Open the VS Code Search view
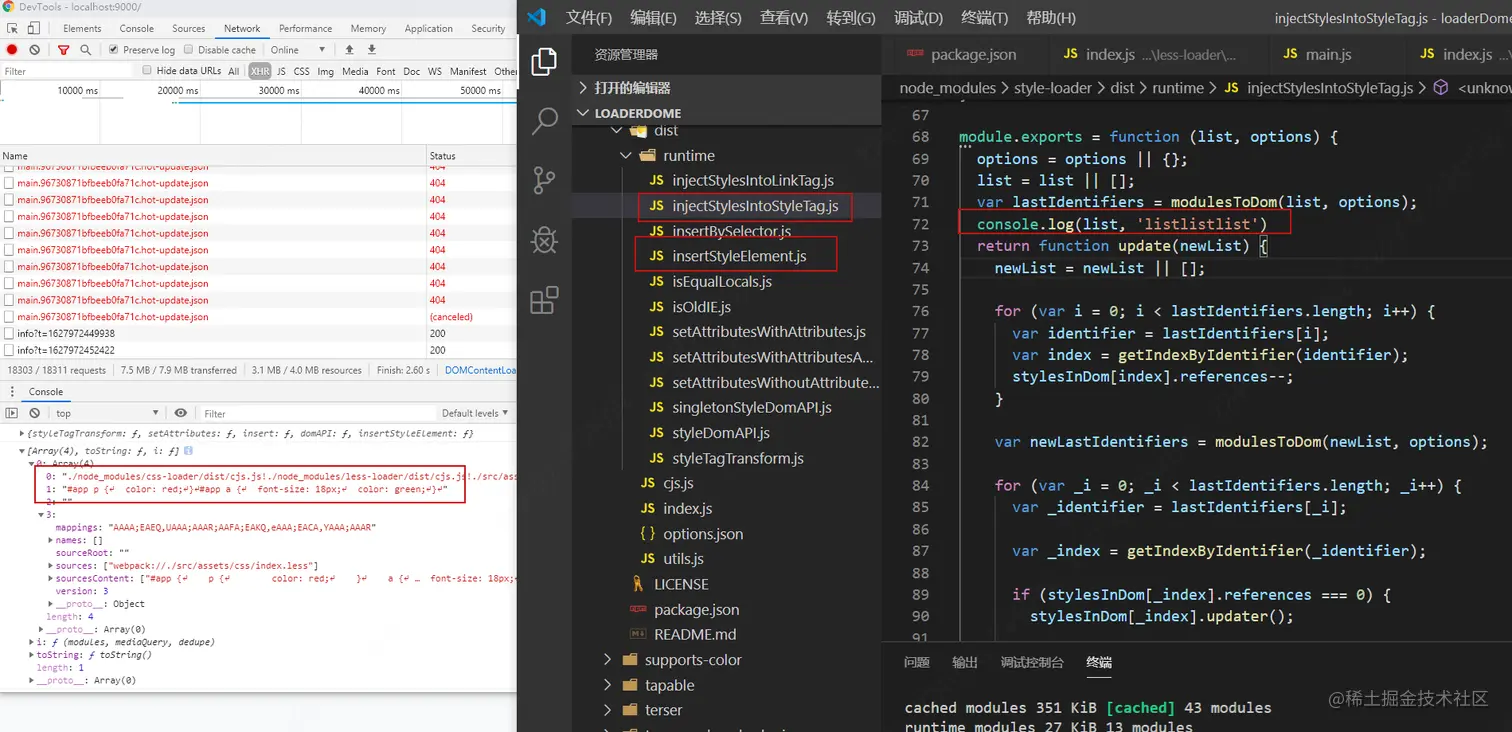Screen dimensions: 1512x732 tap(544, 122)
